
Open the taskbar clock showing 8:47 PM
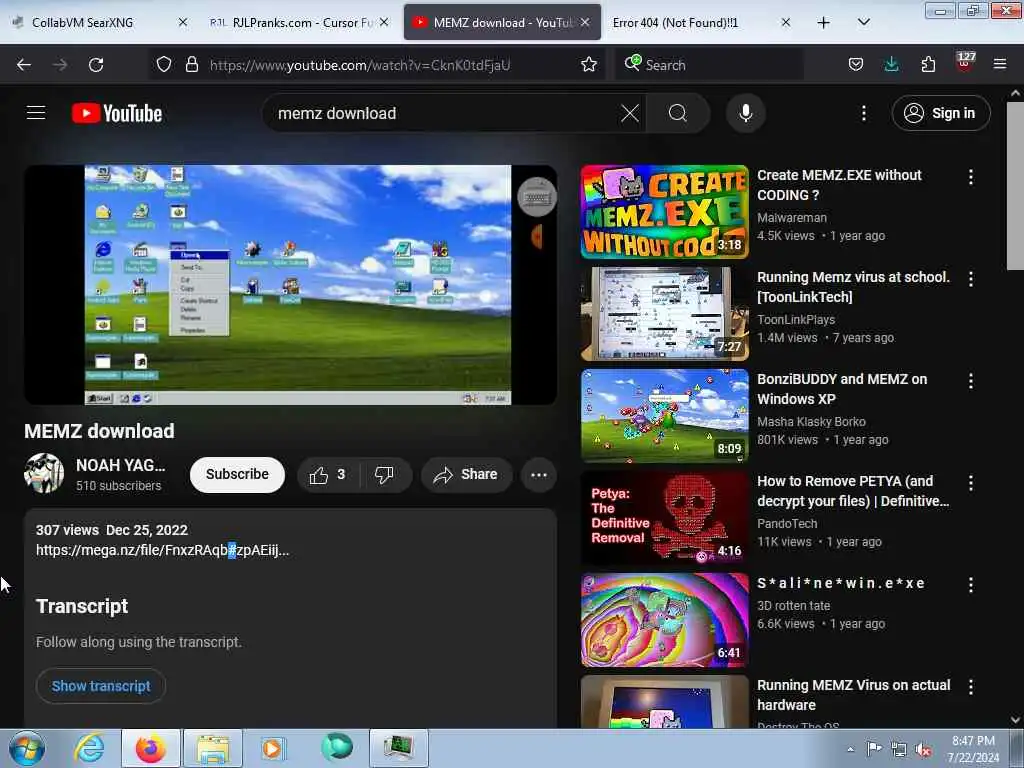pos(973,749)
